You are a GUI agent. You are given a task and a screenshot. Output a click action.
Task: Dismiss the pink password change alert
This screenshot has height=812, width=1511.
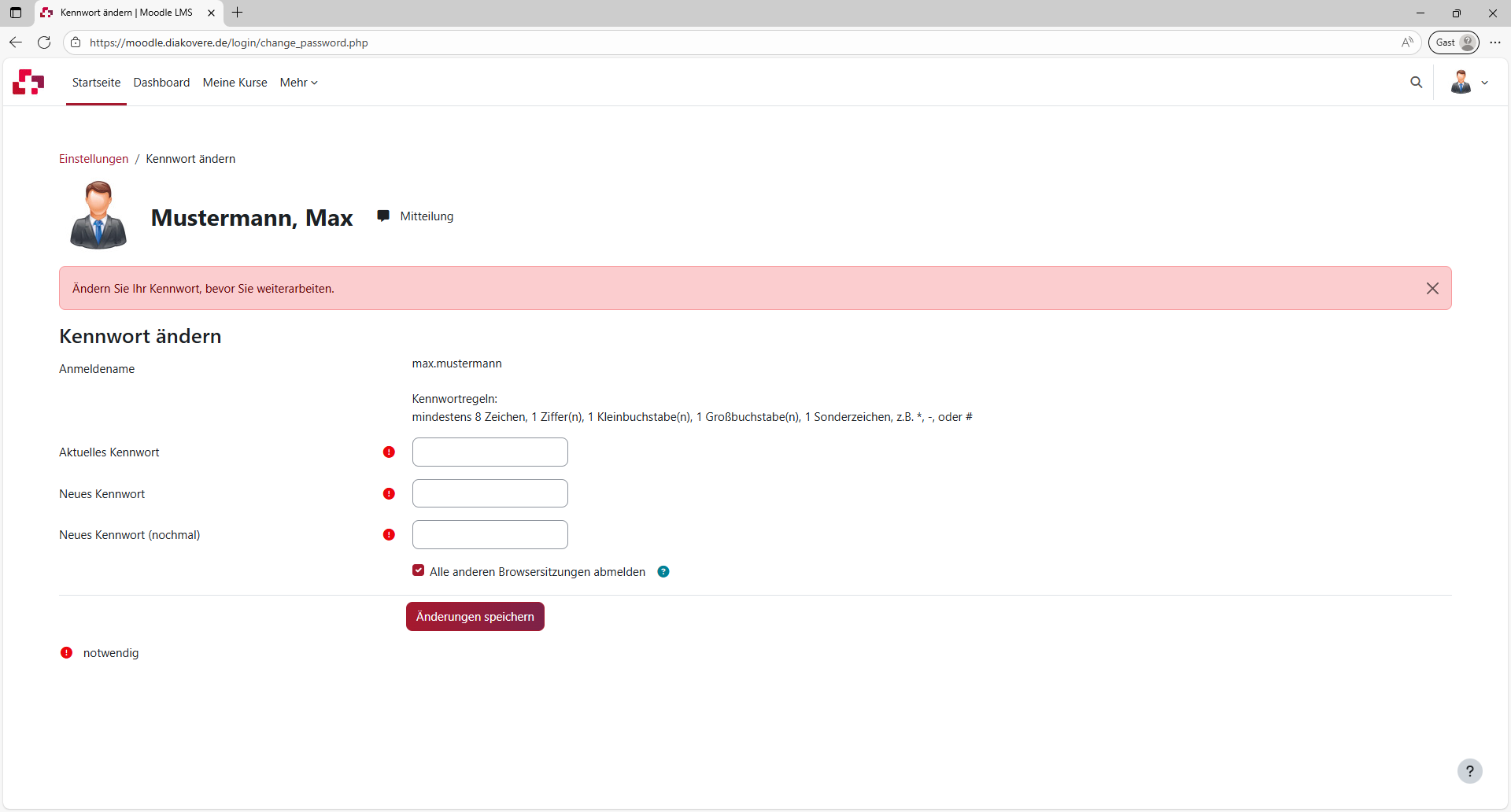coord(1432,289)
